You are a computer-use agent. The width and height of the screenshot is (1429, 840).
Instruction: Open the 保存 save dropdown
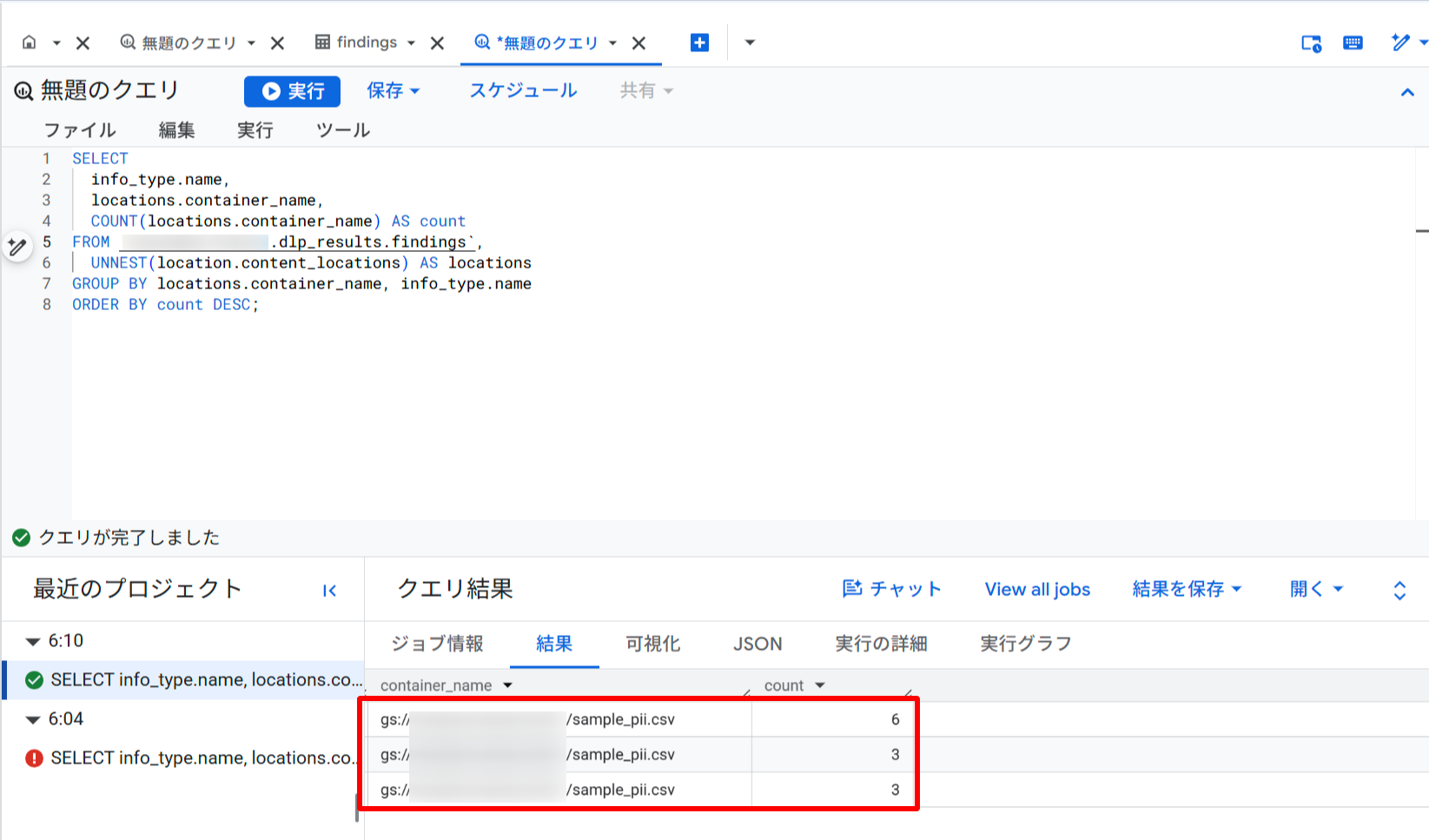click(x=393, y=90)
